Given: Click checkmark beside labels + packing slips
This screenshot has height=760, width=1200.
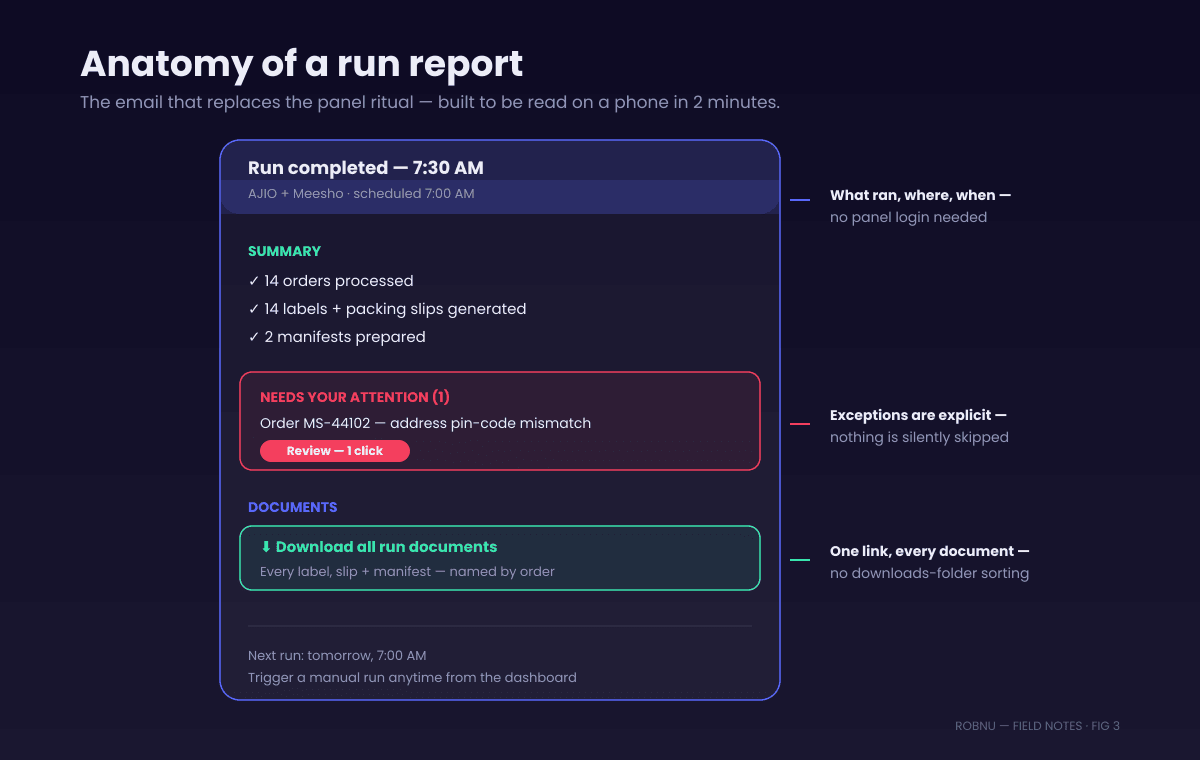Looking at the screenshot, I should (254, 309).
